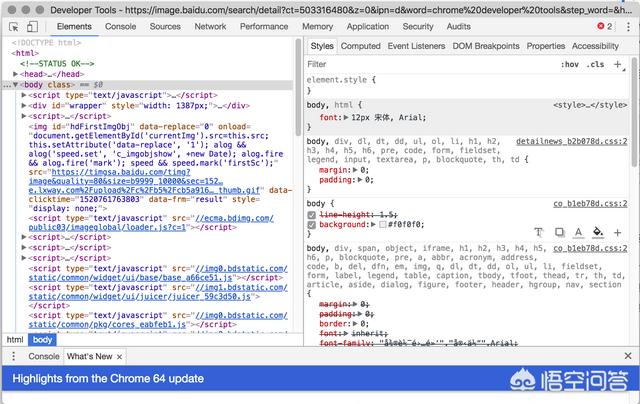The image size is (640, 404).
Task: Open the text color editor icon
Action: pos(578,232)
